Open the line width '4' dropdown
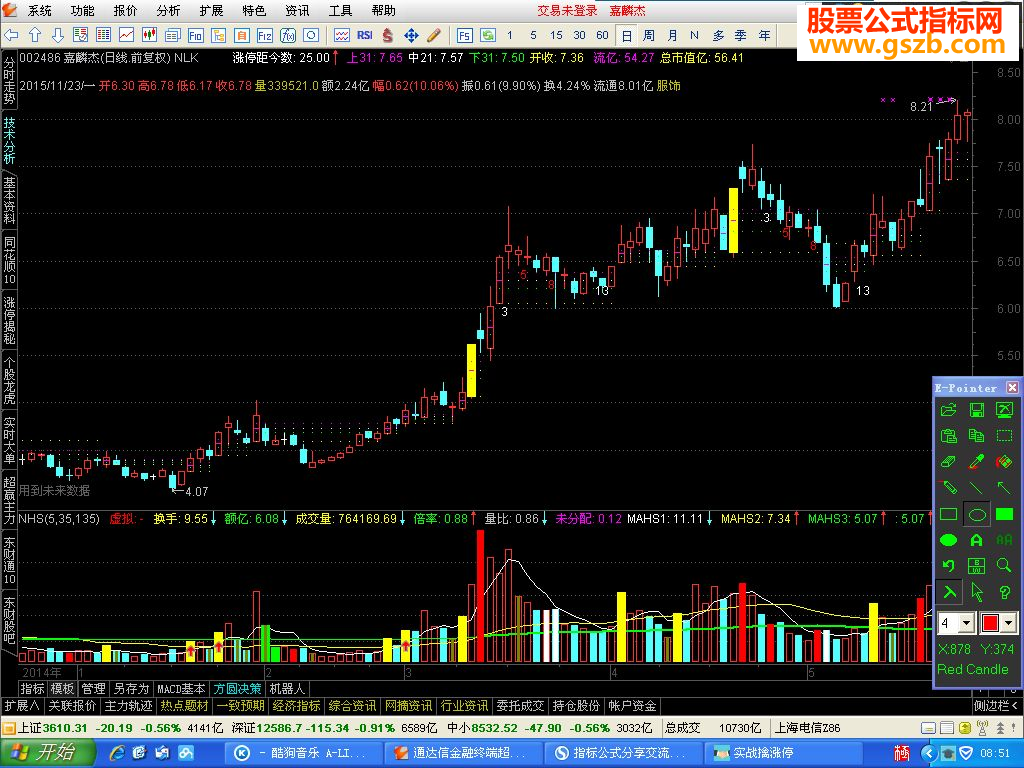This screenshot has width=1024, height=768. (x=967, y=623)
